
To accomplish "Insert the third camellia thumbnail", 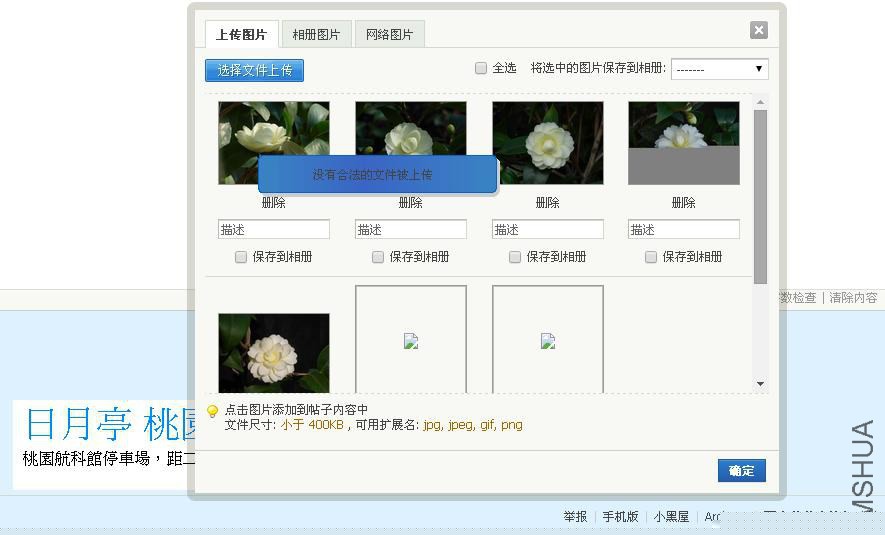I will pyautogui.click(x=548, y=143).
